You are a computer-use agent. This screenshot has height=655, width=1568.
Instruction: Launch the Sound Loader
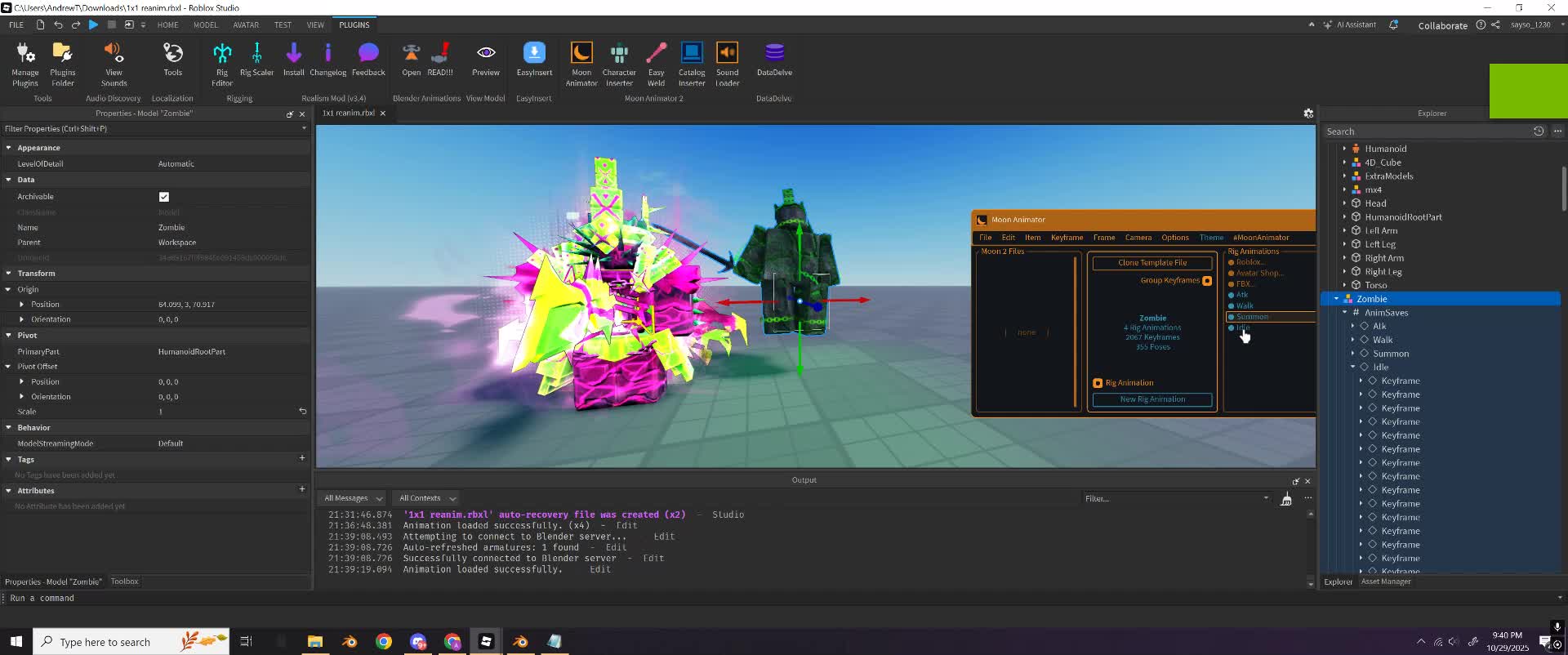coord(727,64)
